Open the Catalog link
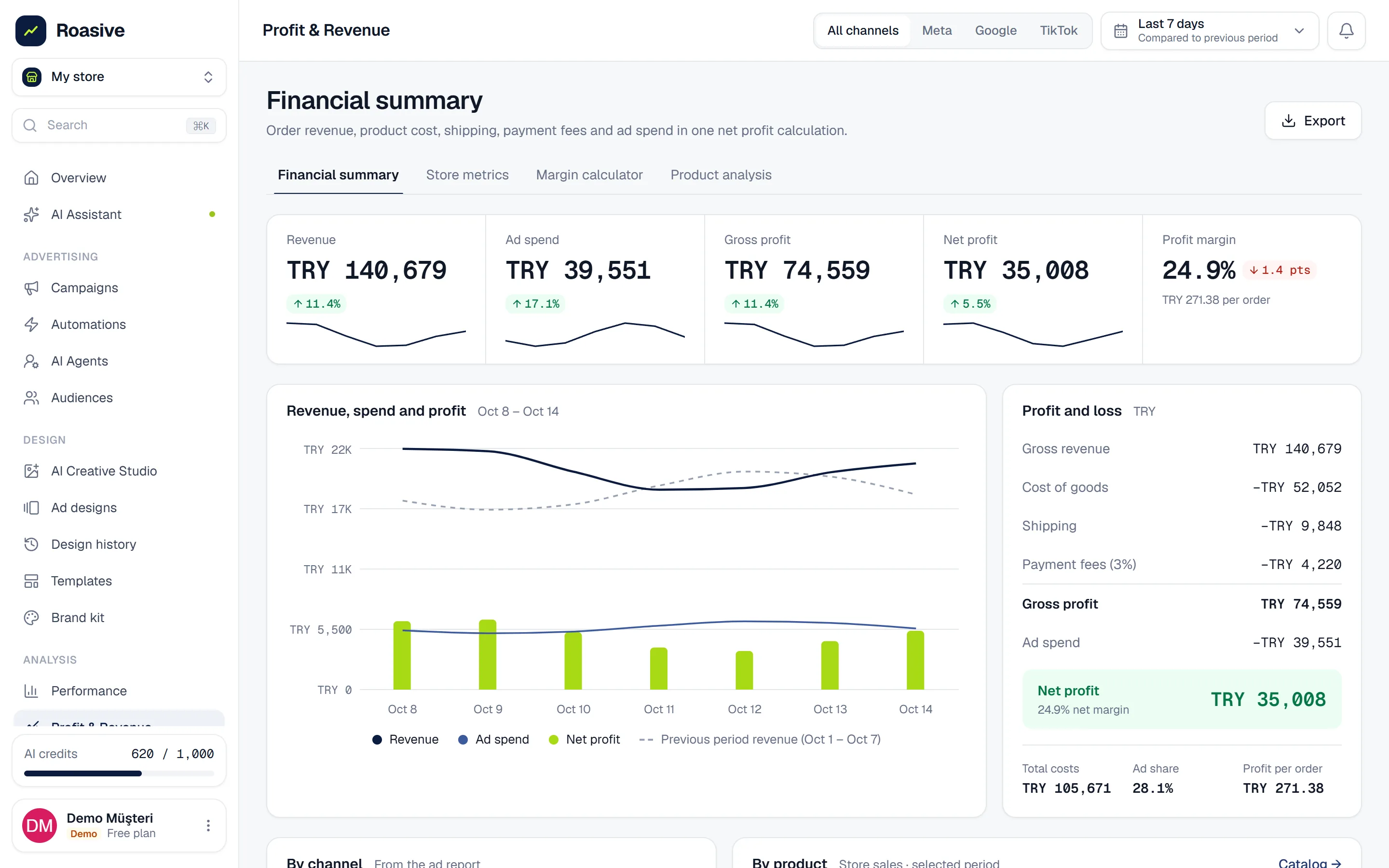1389x868 pixels. pos(1309,863)
